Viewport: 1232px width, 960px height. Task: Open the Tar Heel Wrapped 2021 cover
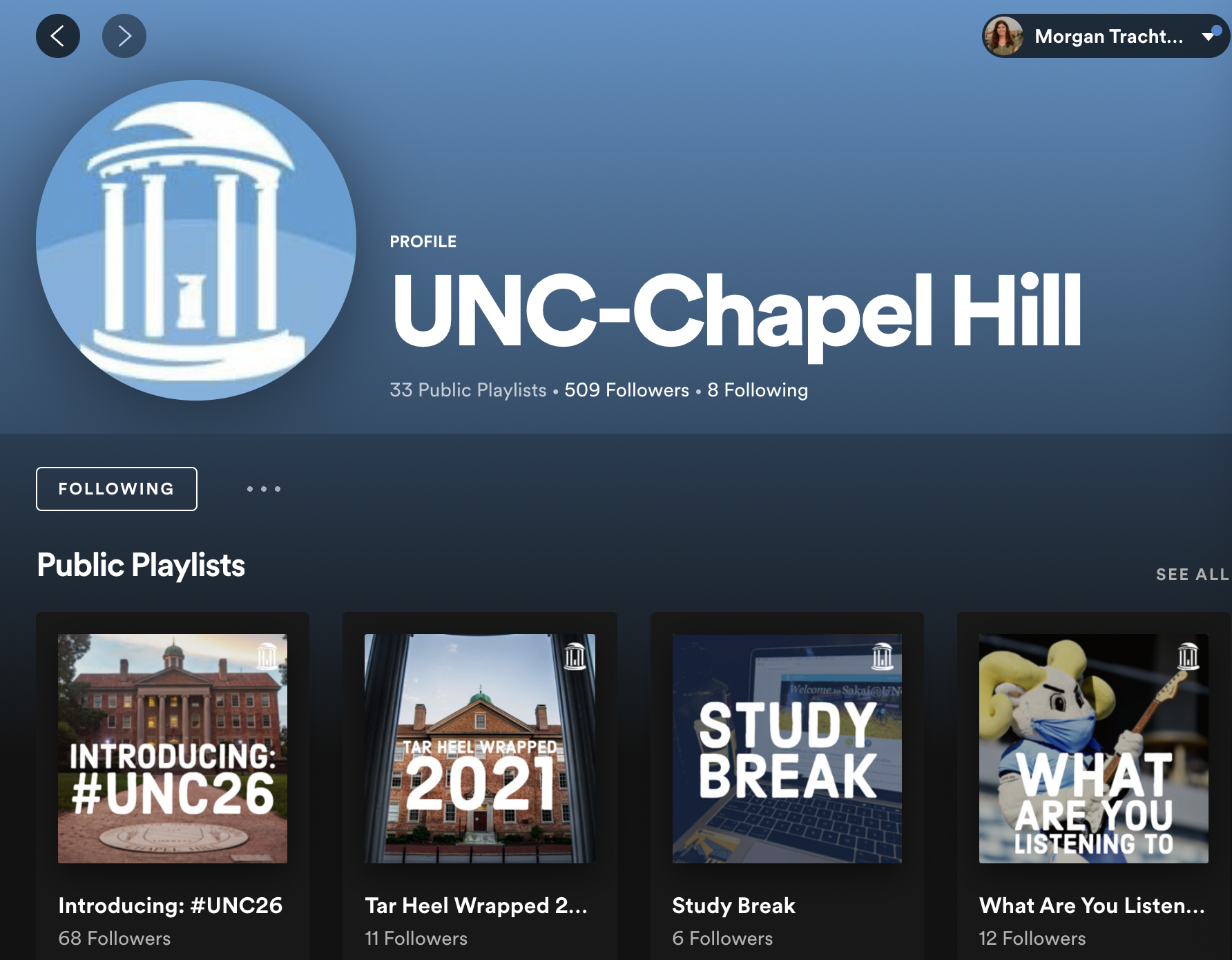click(480, 749)
